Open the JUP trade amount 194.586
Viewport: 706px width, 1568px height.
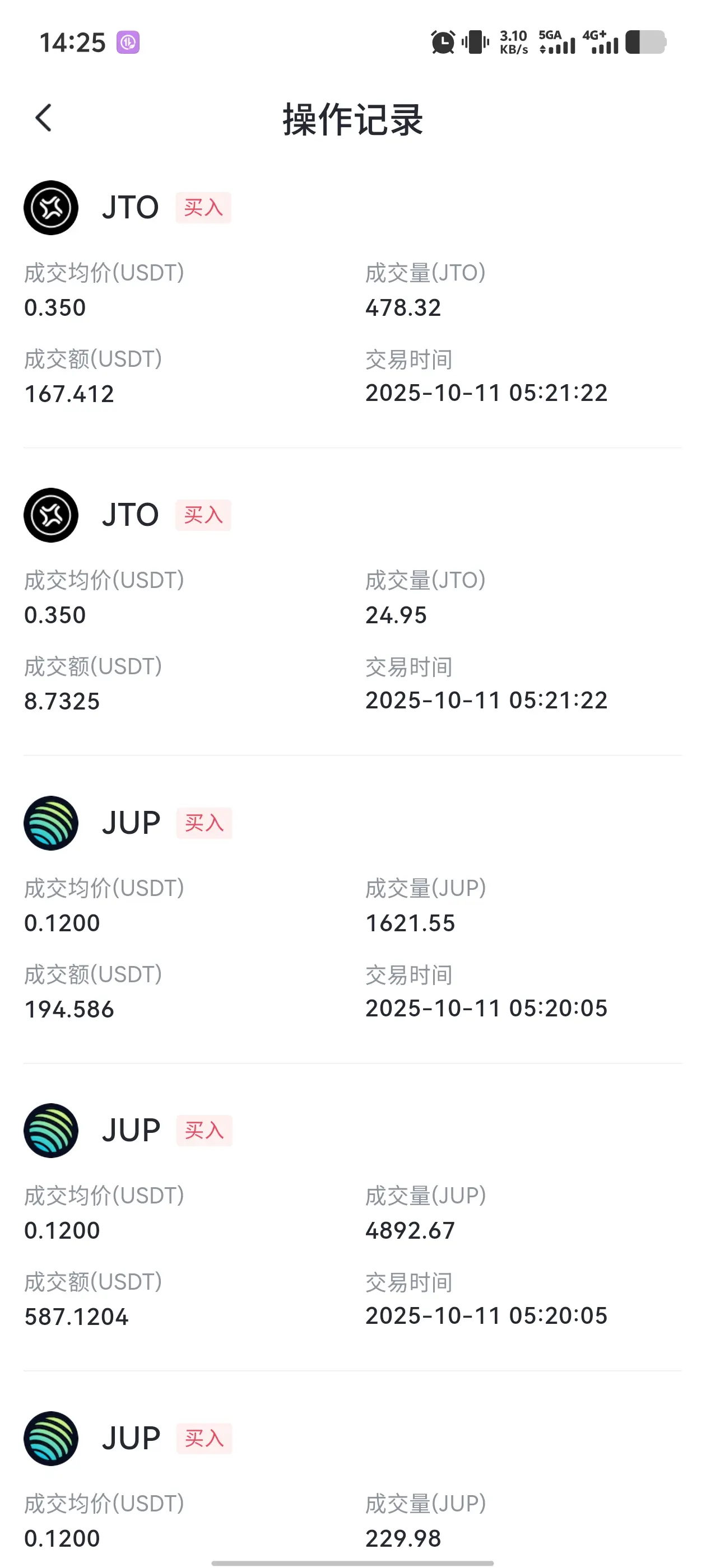[69, 1009]
